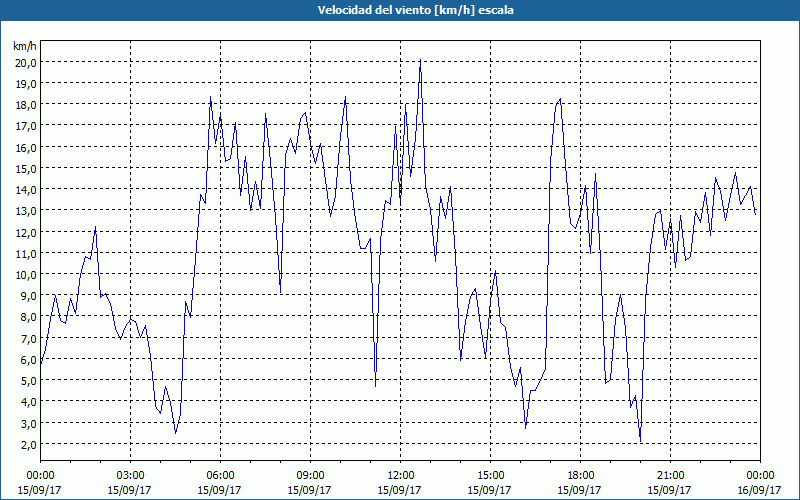Click the '19,0' y-axis label
This screenshot has height=500, width=800.
click(26, 84)
